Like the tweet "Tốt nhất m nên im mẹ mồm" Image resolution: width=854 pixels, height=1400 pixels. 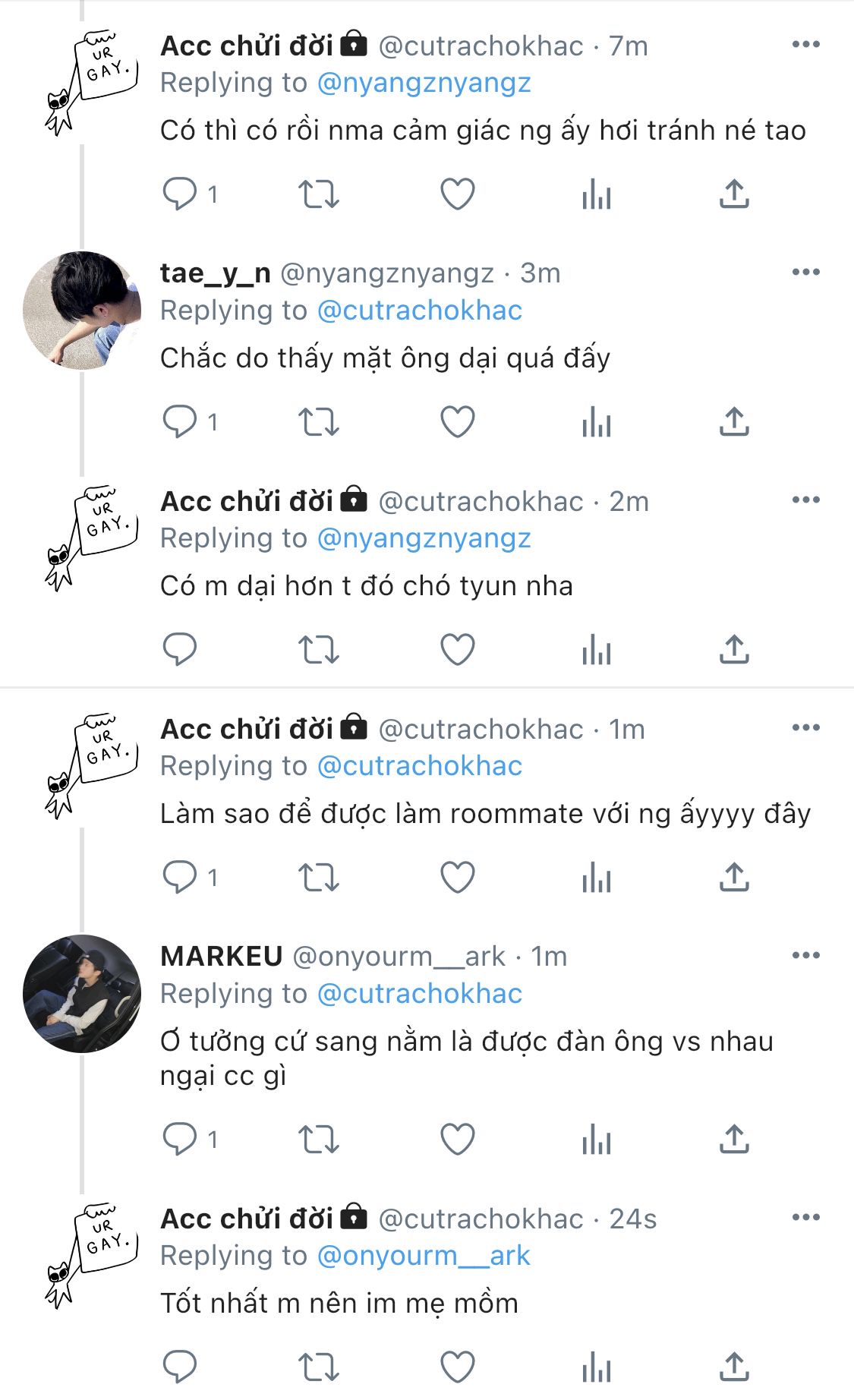458,1367
